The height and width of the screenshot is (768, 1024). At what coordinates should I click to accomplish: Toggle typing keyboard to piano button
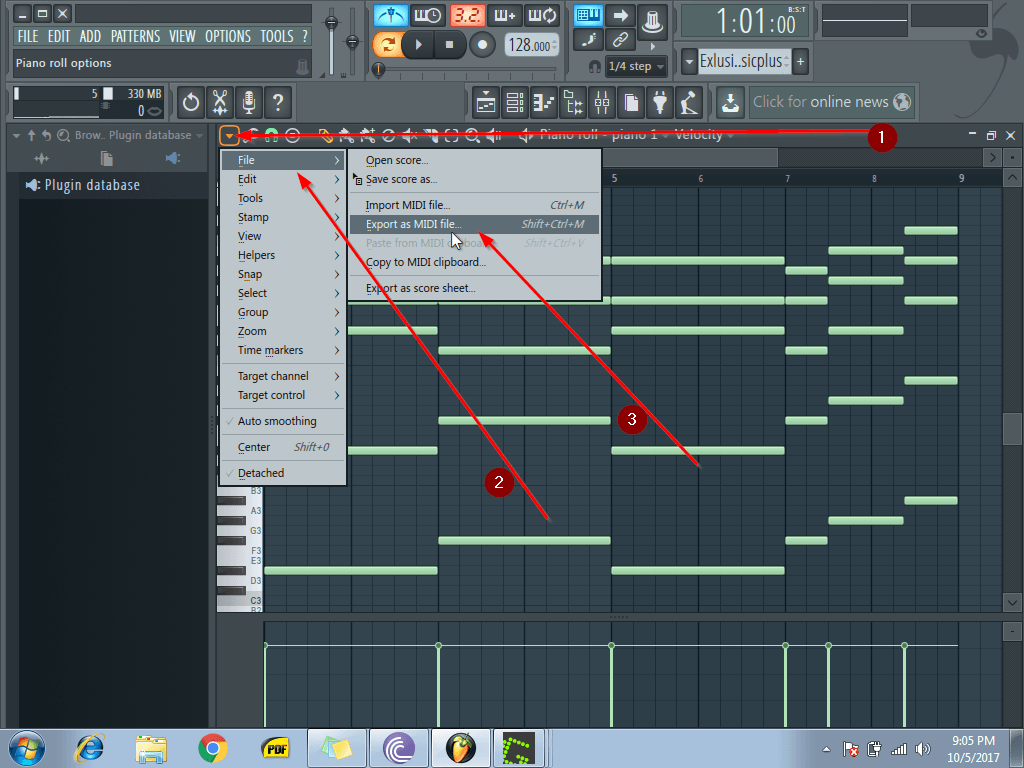point(588,15)
